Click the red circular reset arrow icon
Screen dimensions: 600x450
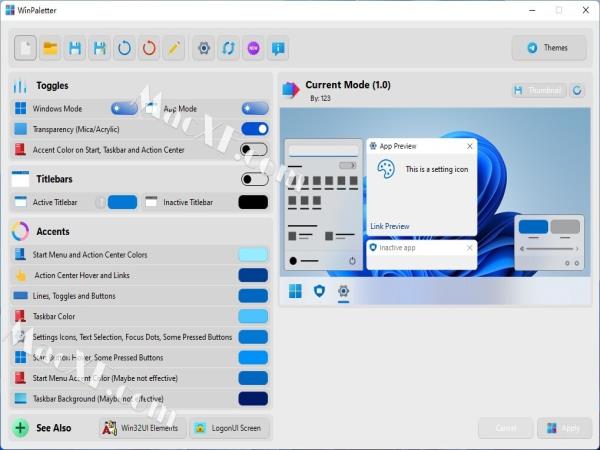(149, 48)
